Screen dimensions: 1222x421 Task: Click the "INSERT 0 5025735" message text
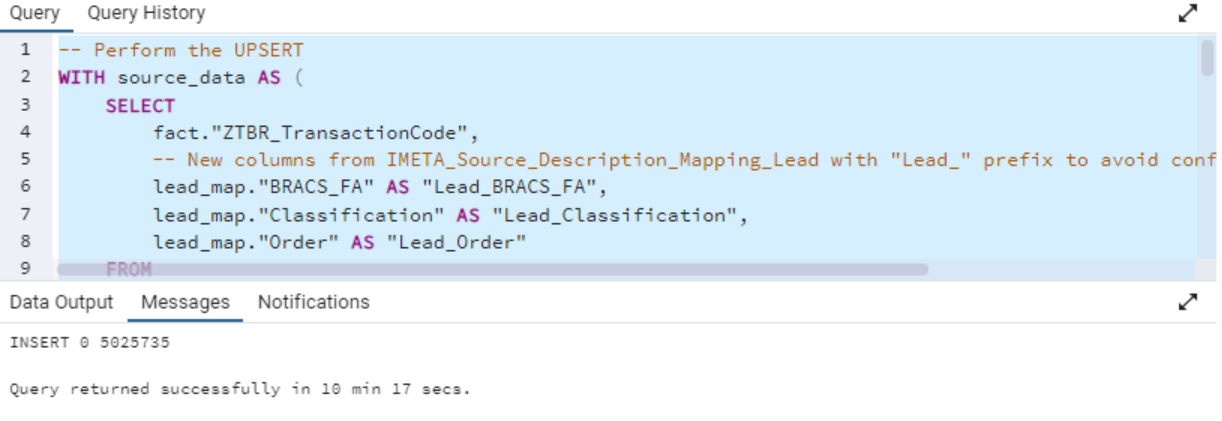90,343
